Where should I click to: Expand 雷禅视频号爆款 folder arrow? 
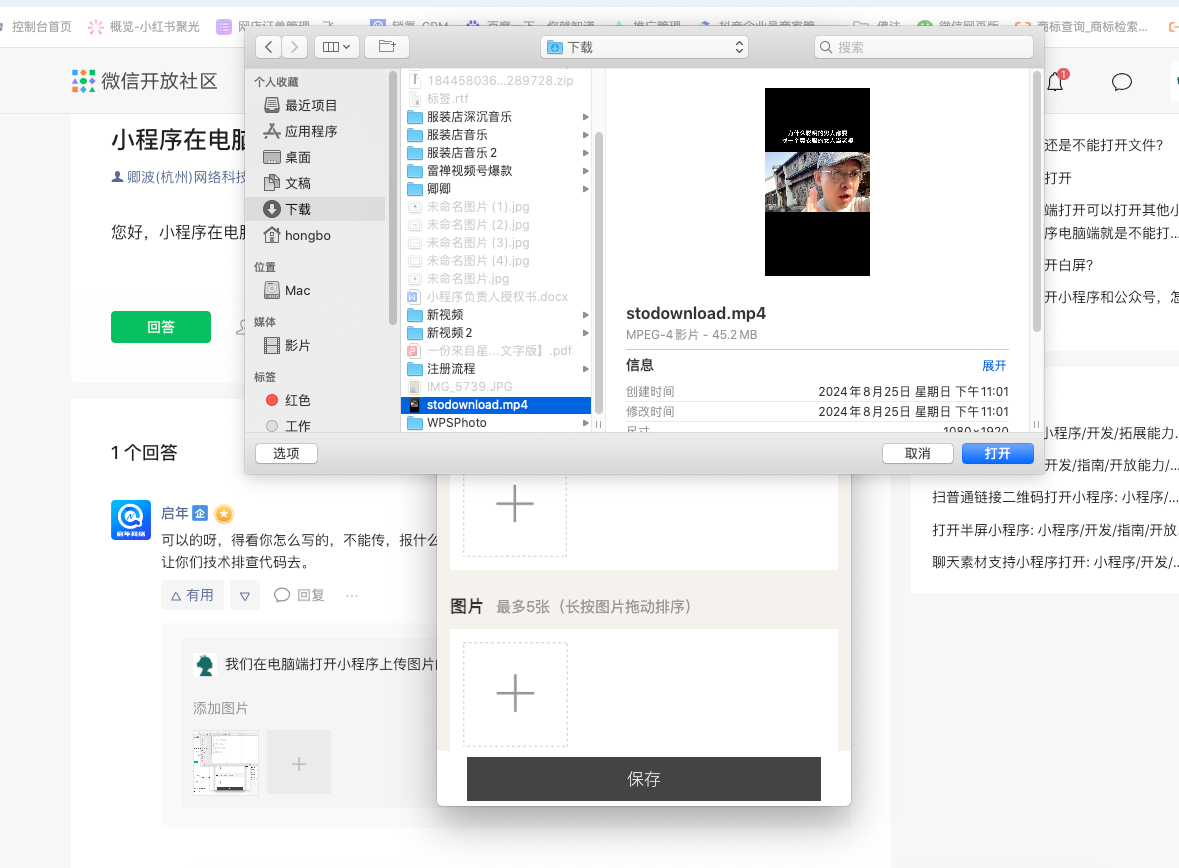pos(585,171)
